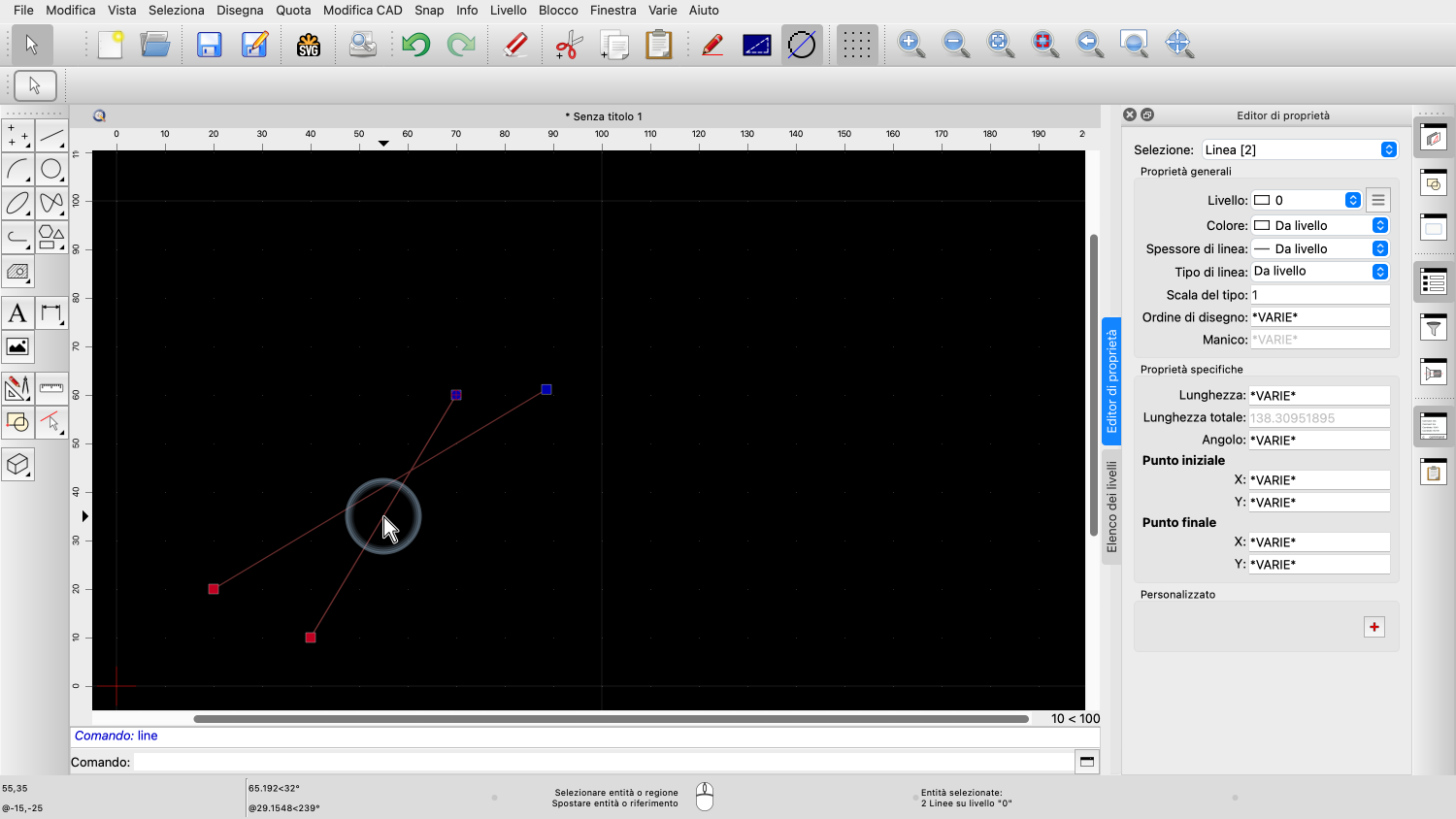Select the Circle drawing tool
Viewport: 1456px width, 819px height.
[51, 170]
